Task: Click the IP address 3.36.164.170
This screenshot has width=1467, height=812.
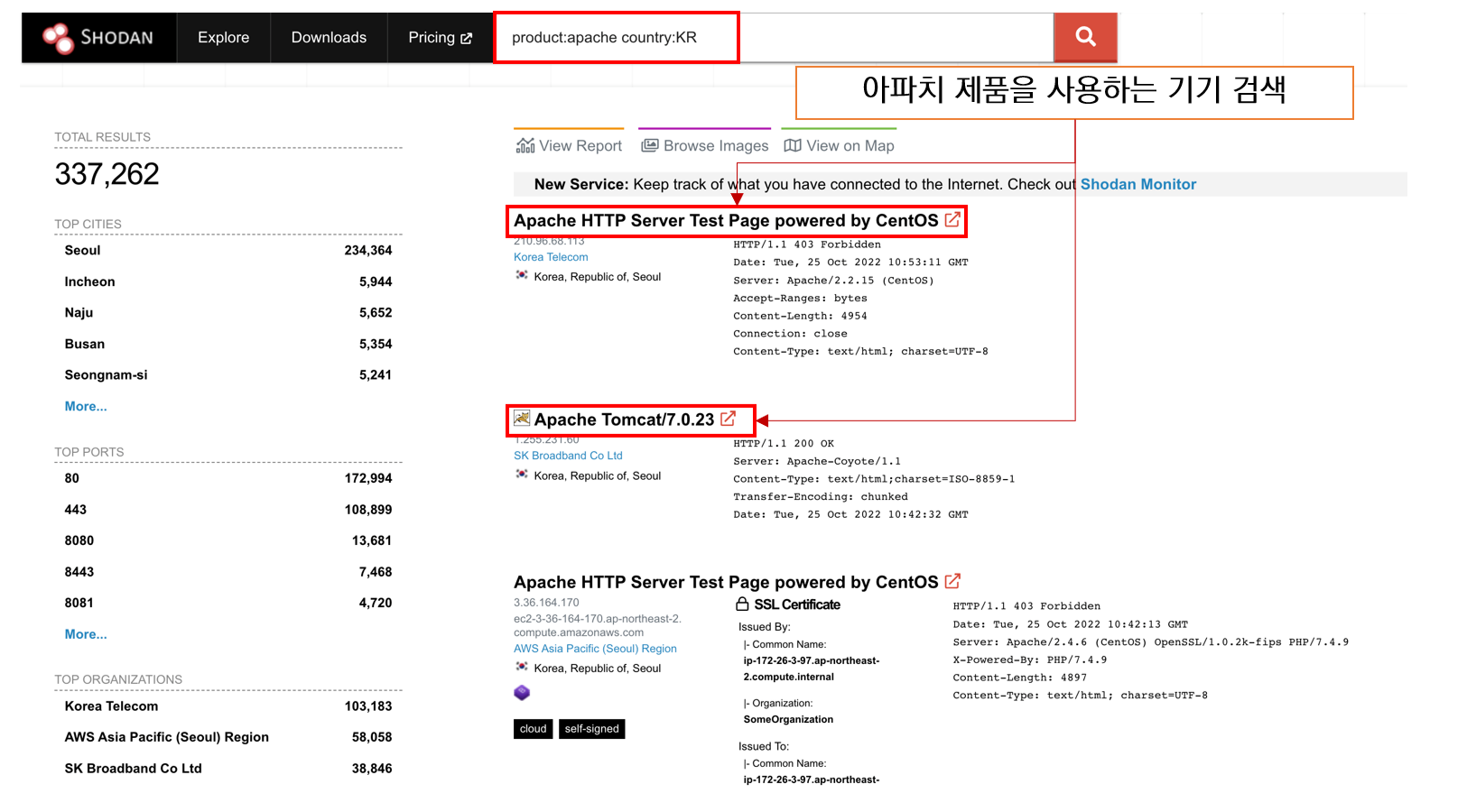Action: tap(546, 603)
